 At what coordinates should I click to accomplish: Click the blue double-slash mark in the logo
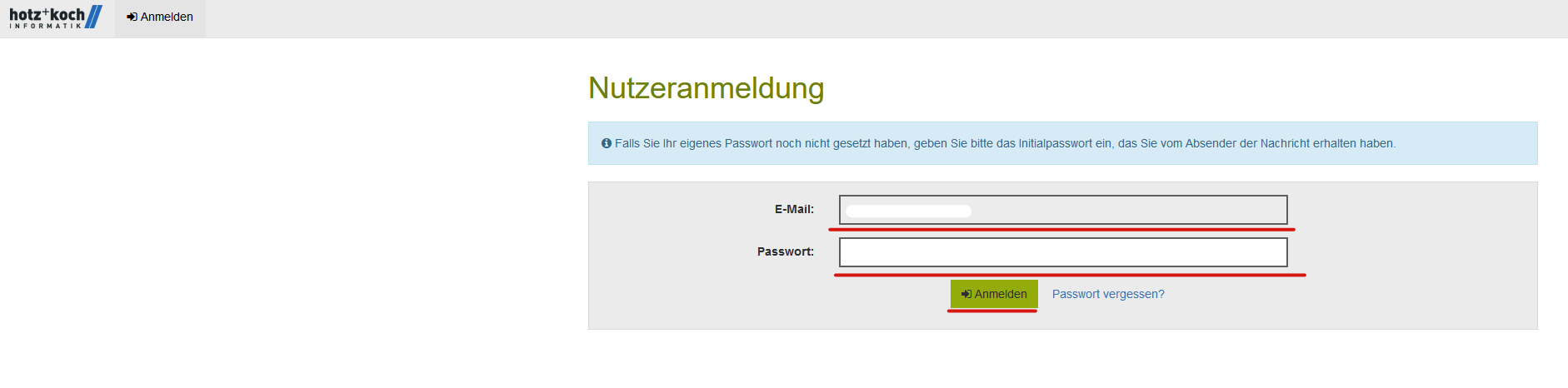(94, 17)
